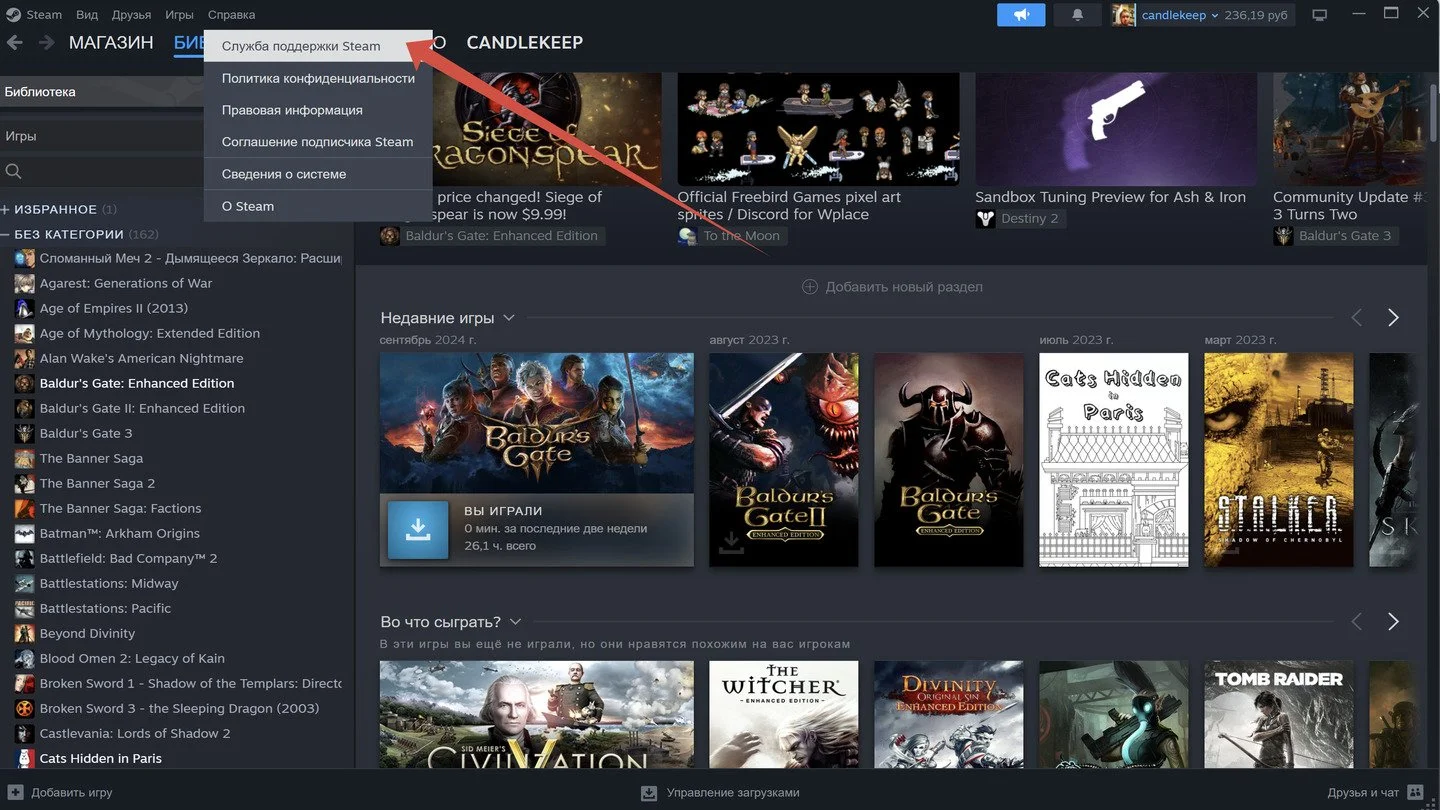Open Управление загрузками downloads manager

(x=720, y=792)
